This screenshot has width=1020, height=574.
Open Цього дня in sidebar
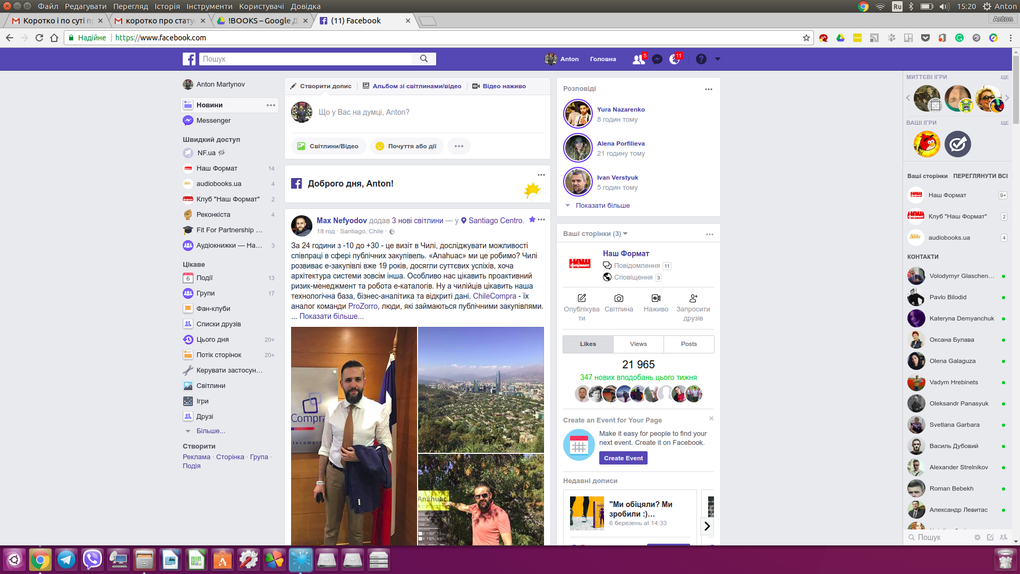click(x=212, y=340)
